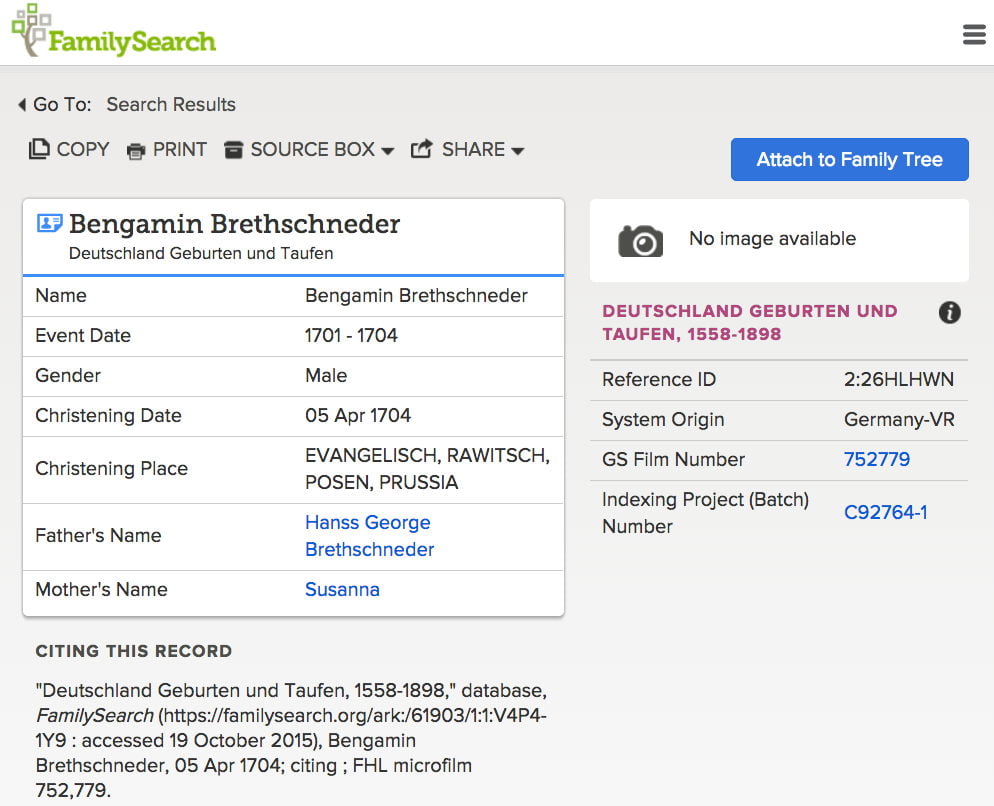Click the back arrow beside Go To
This screenshot has height=806, width=994.
(21, 104)
